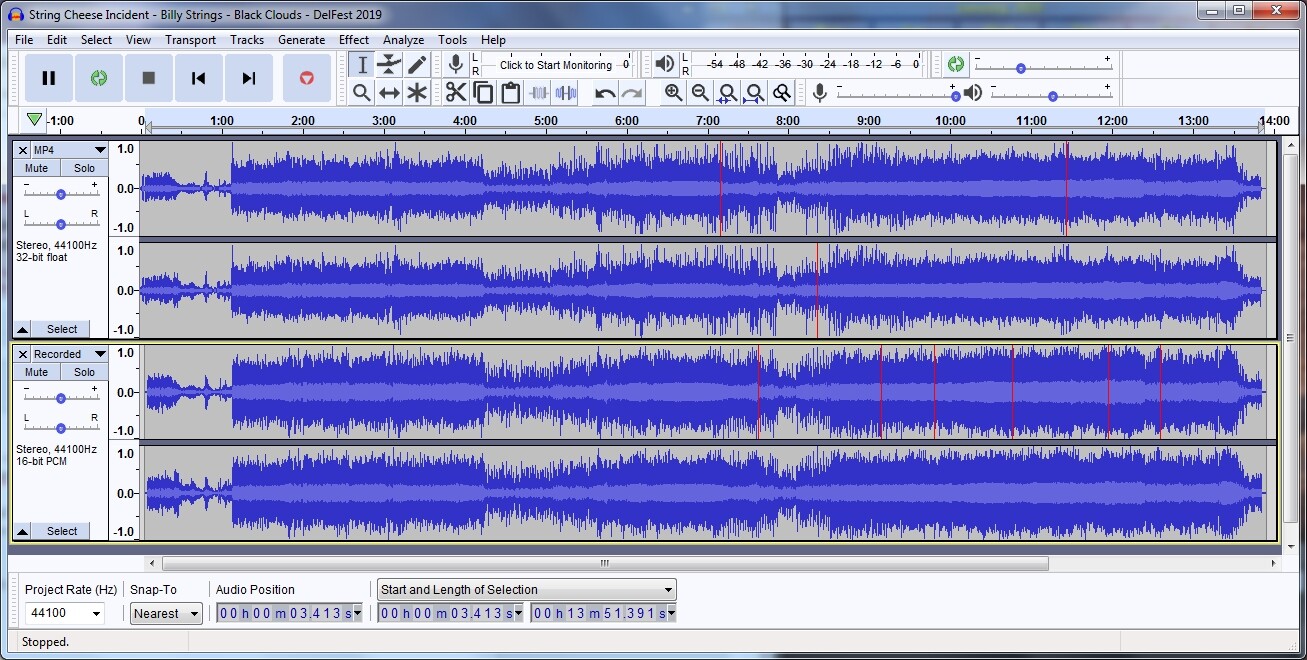This screenshot has height=660, width=1307.
Task: Click the Silence audio icon
Action: [565, 93]
